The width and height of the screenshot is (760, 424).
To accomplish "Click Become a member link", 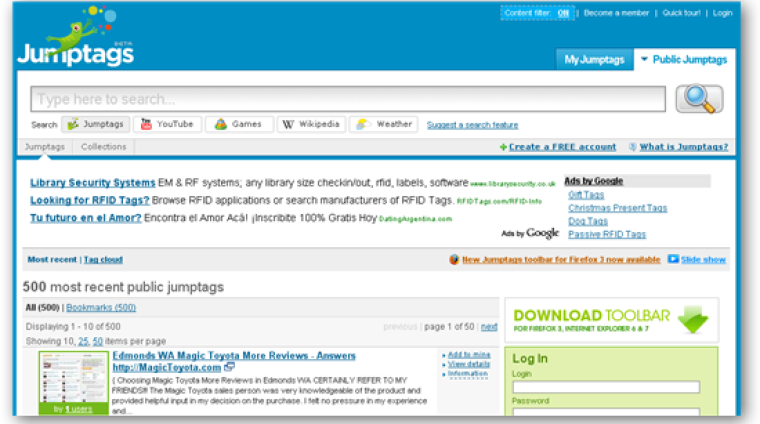I will click(x=616, y=13).
